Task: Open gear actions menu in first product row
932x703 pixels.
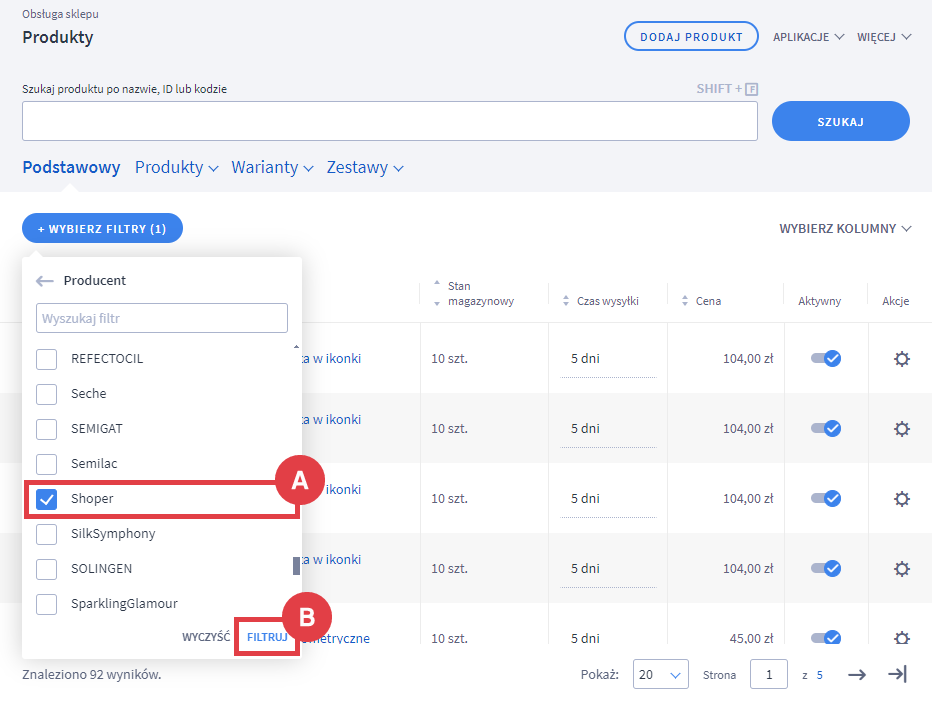Action: (901, 359)
